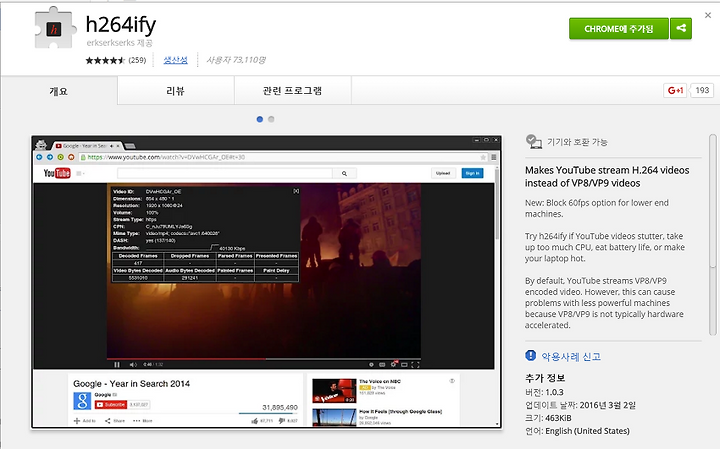Screen dimensions: 720x449
Task: Toggle theater mode in the video player
Action: point(404,365)
